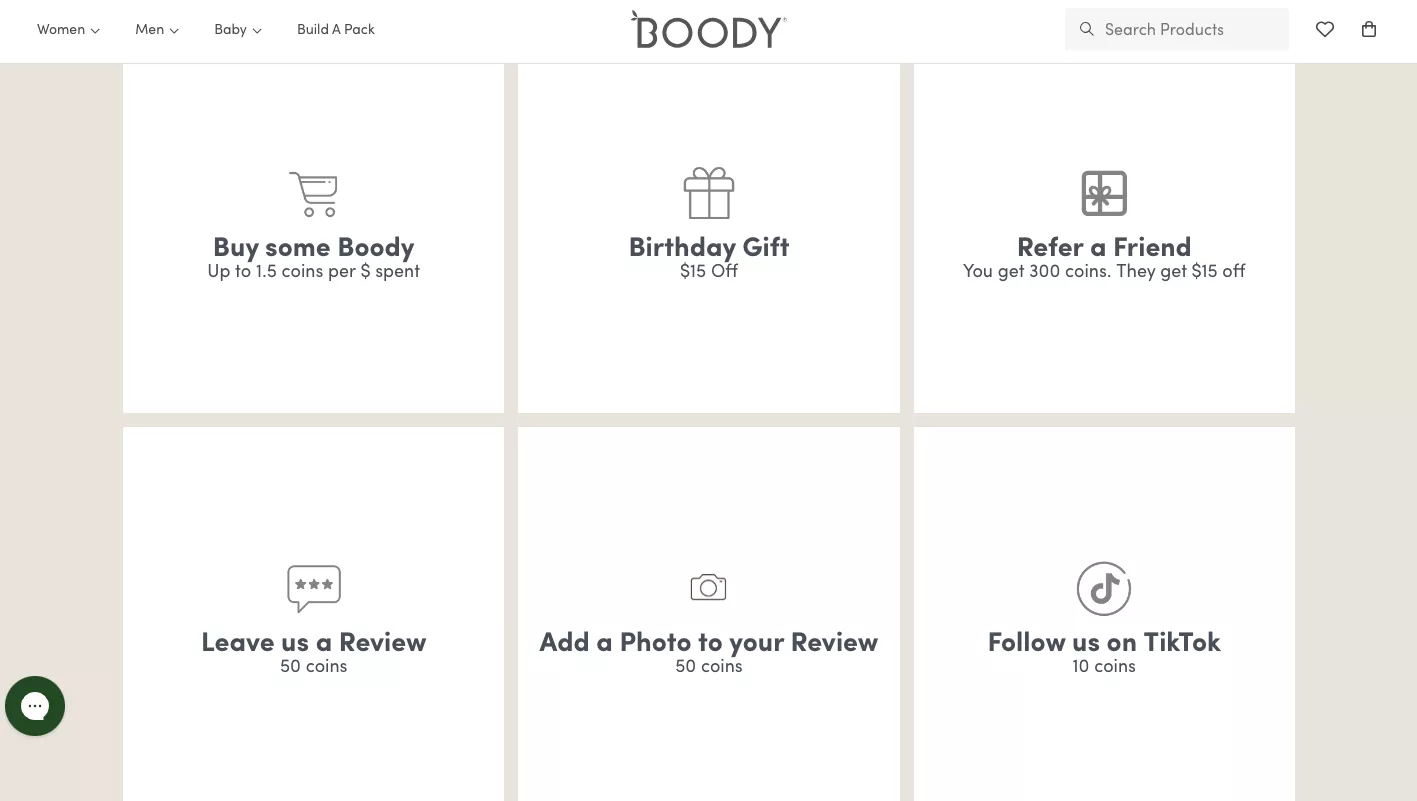Go to homepage via Boody logo

click(x=708, y=30)
